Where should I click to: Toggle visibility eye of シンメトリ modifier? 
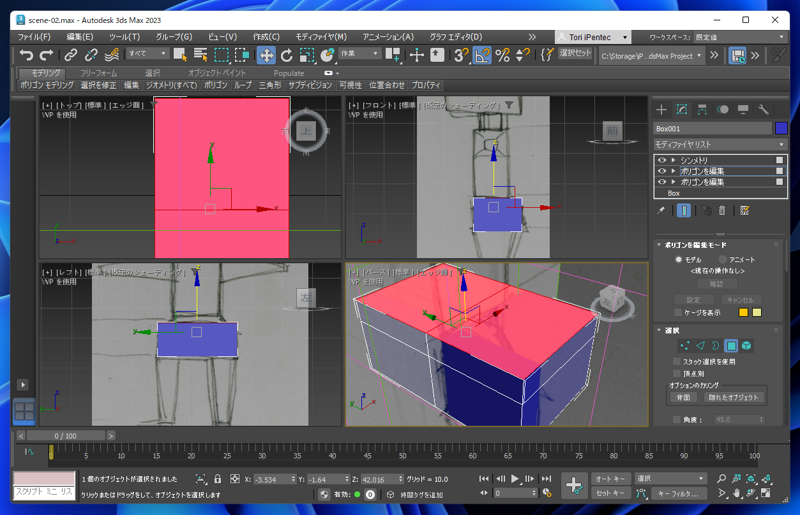tap(662, 160)
